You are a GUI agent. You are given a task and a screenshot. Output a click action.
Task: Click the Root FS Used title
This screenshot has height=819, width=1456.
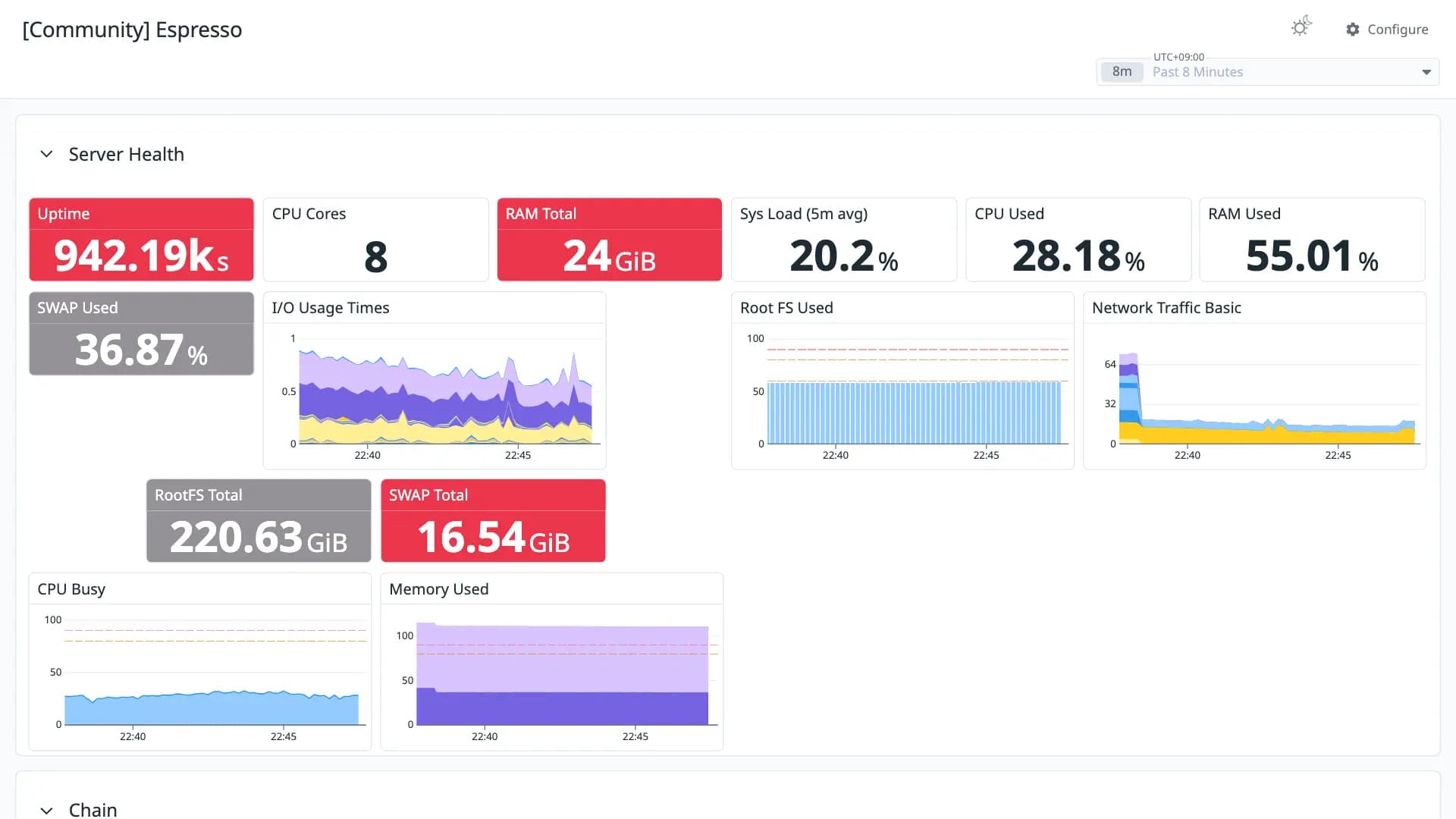pos(786,308)
